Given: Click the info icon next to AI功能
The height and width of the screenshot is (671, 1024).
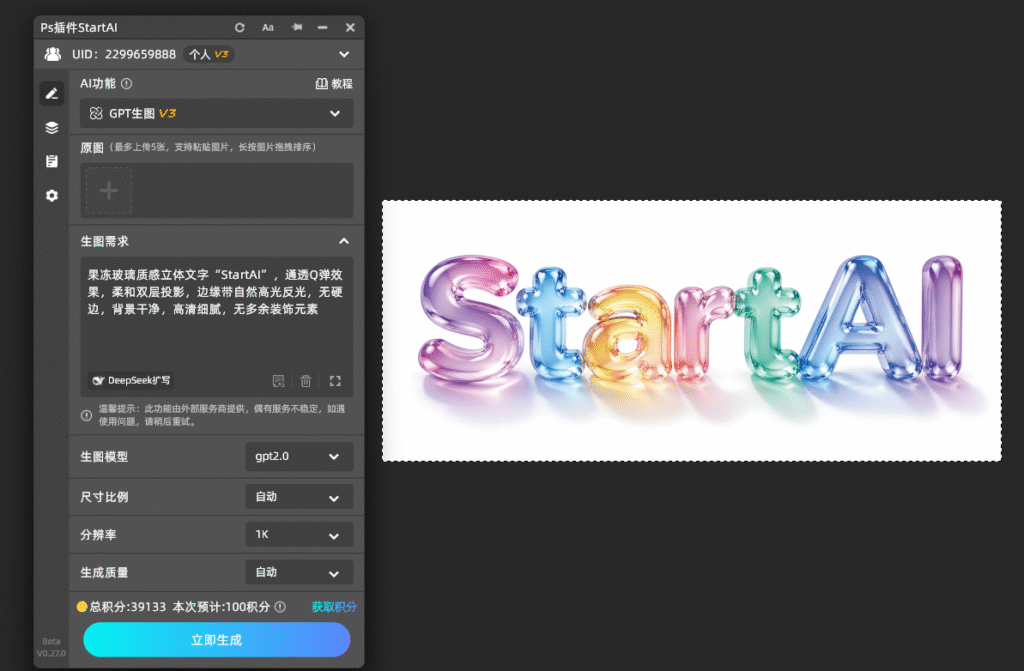Looking at the screenshot, I should click(127, 84).
